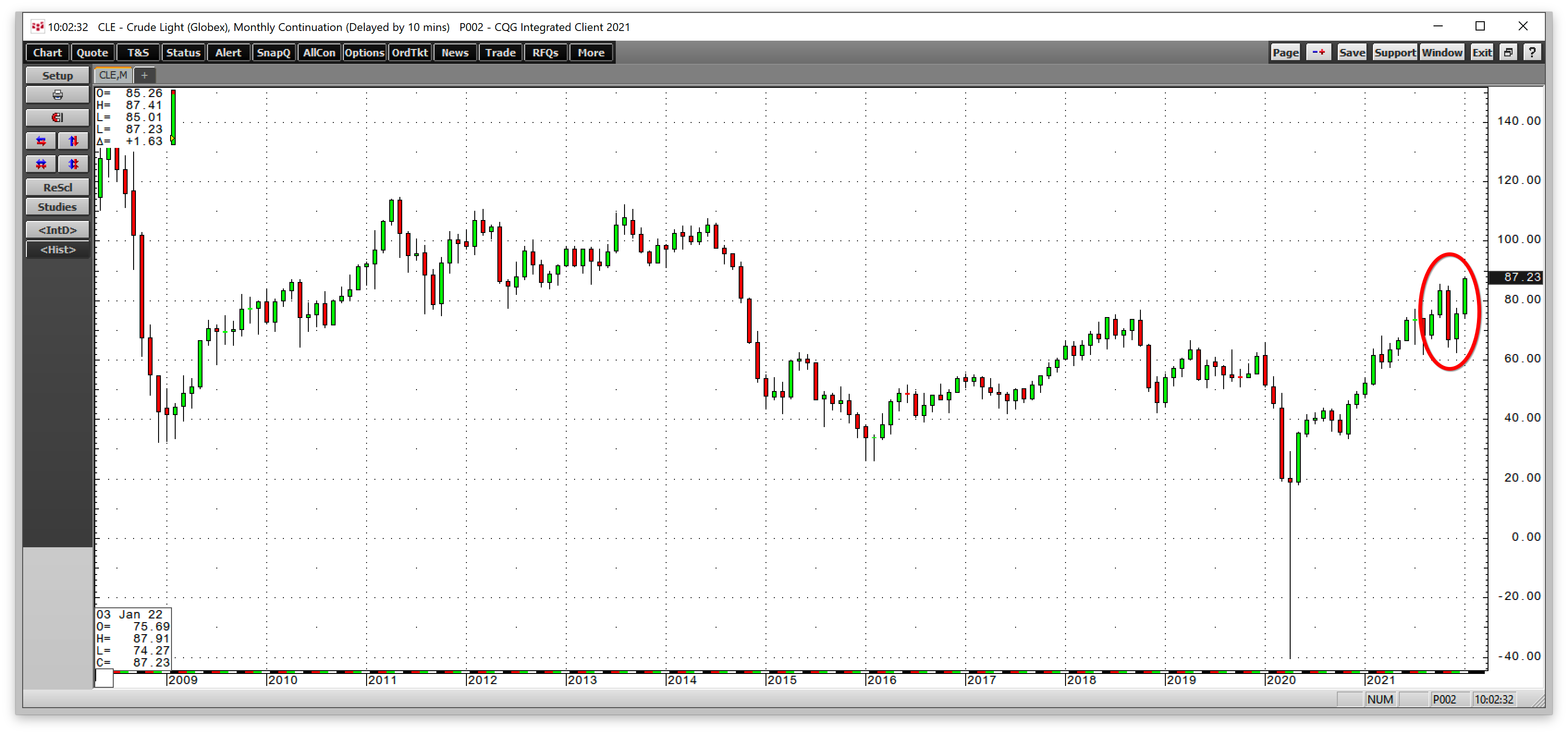Open AllCon from the toolbar

coord(319,53)
